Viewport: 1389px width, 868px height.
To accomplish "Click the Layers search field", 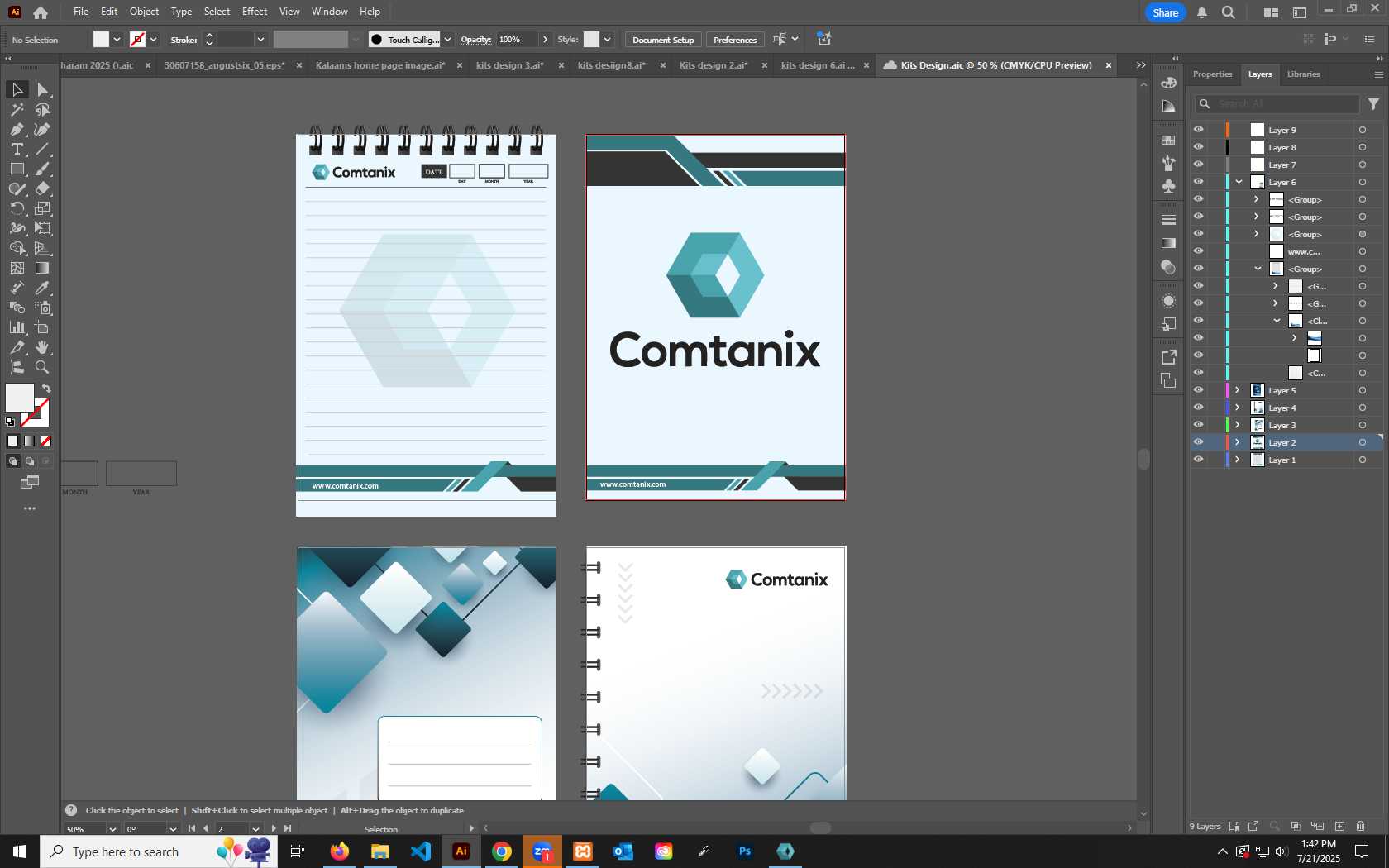I will (x=1277, y=104).
